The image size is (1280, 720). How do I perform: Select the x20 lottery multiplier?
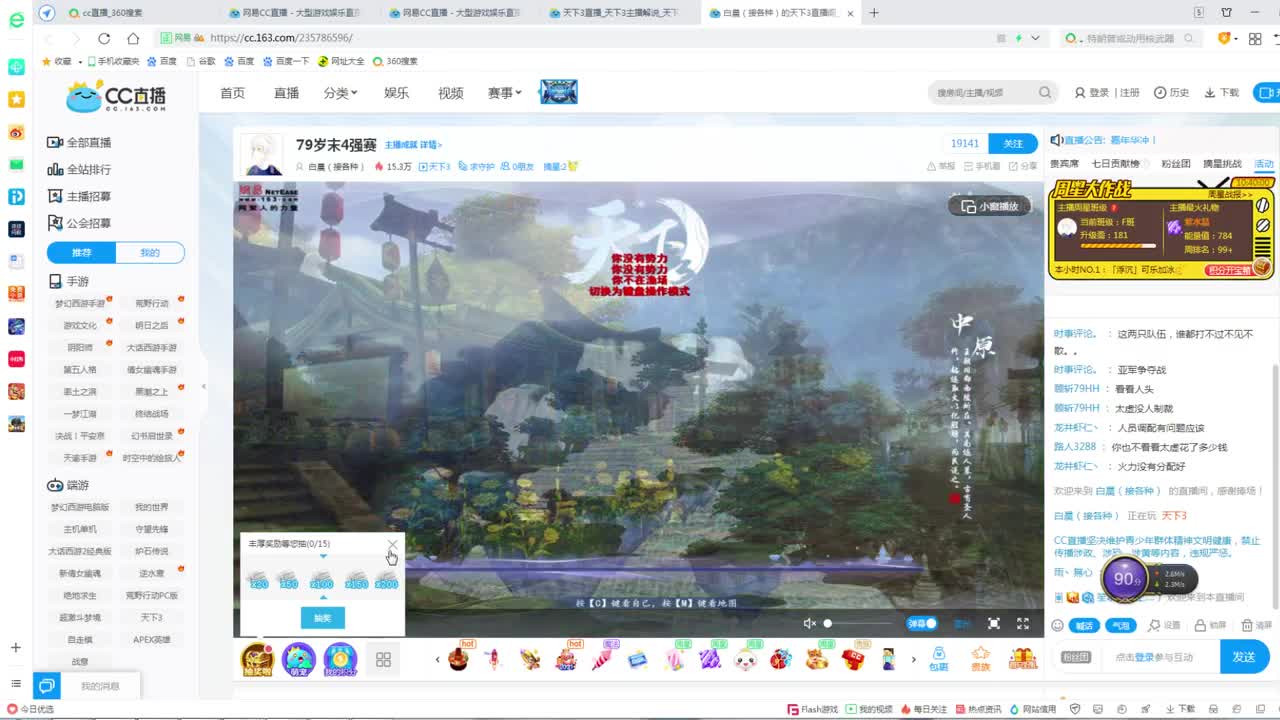(x=258, y=581)
